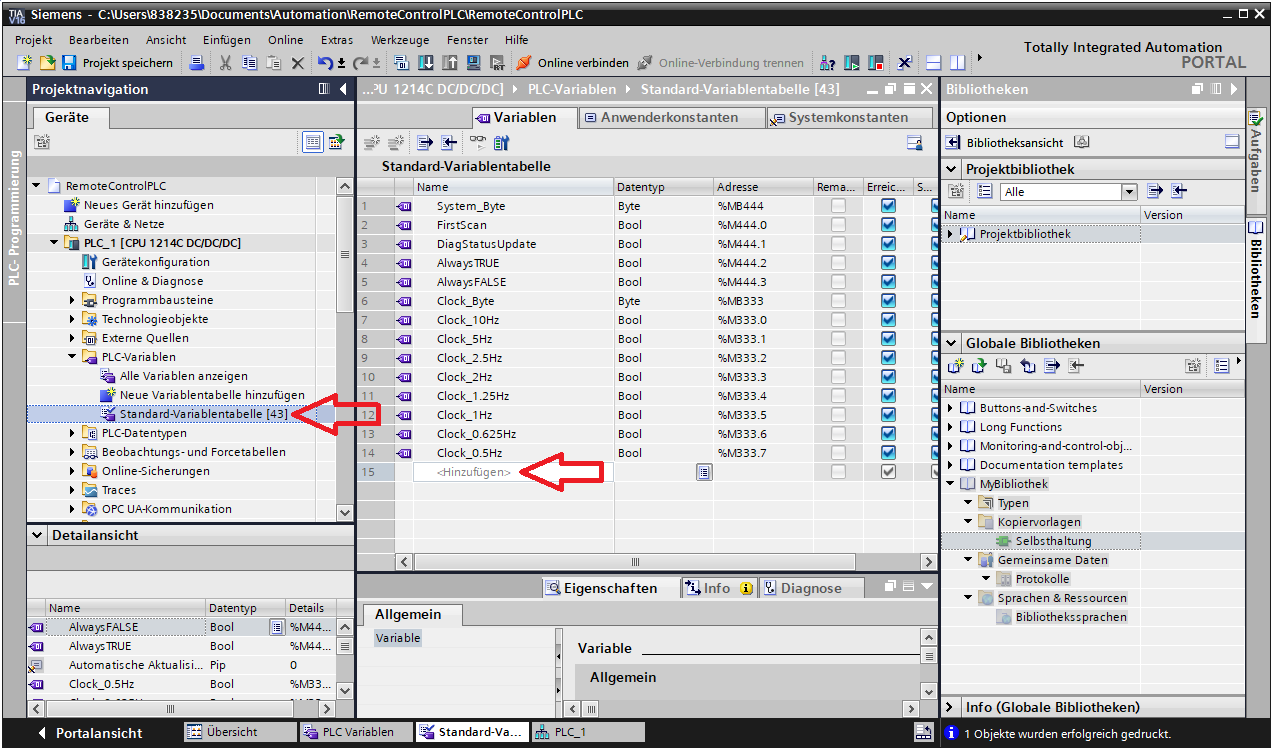This screenshot has height=750, width=1273.
Task: Expand the Buttons-and-Switches library
Action: coord(951,408)
